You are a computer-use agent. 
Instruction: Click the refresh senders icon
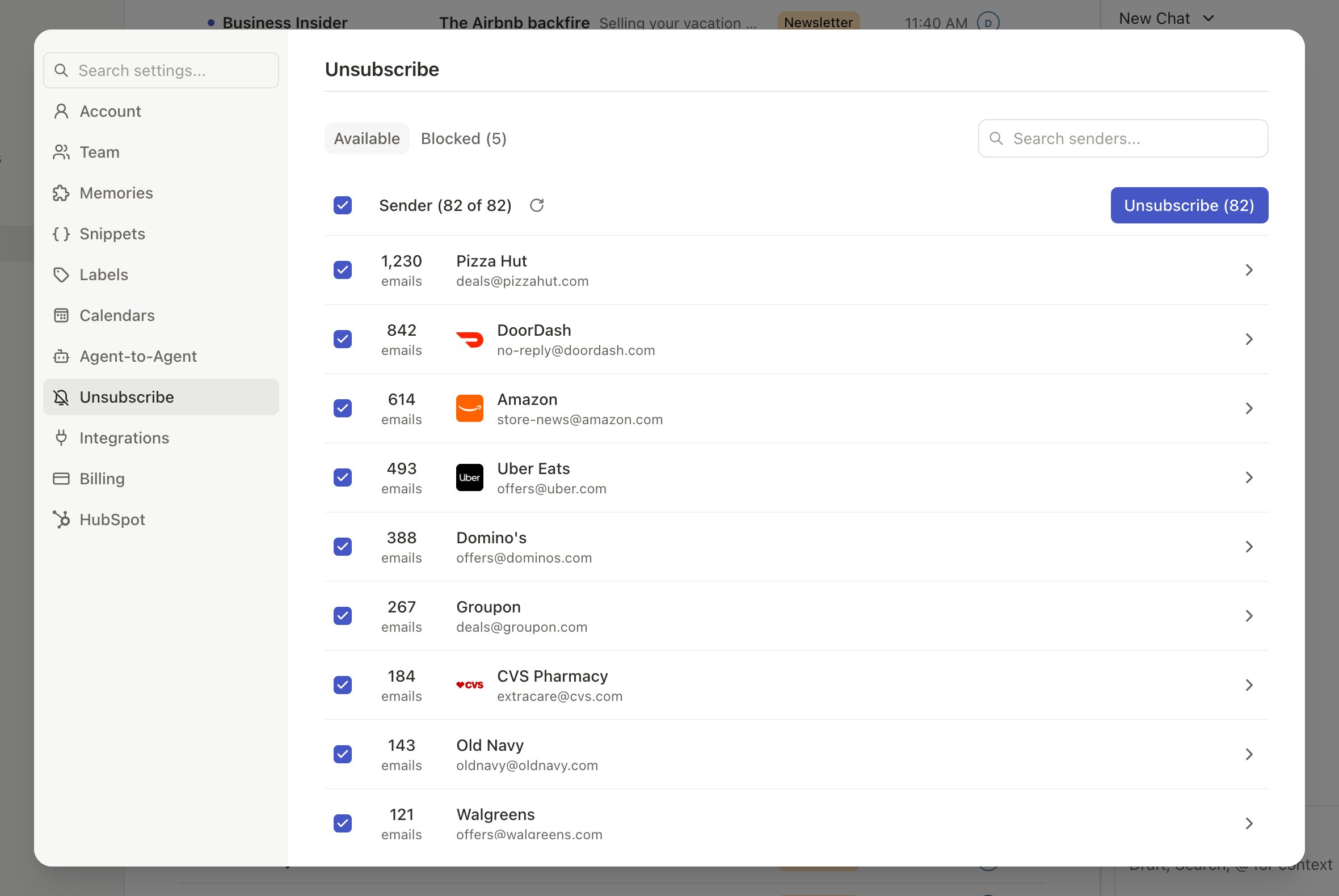[536, 205]
